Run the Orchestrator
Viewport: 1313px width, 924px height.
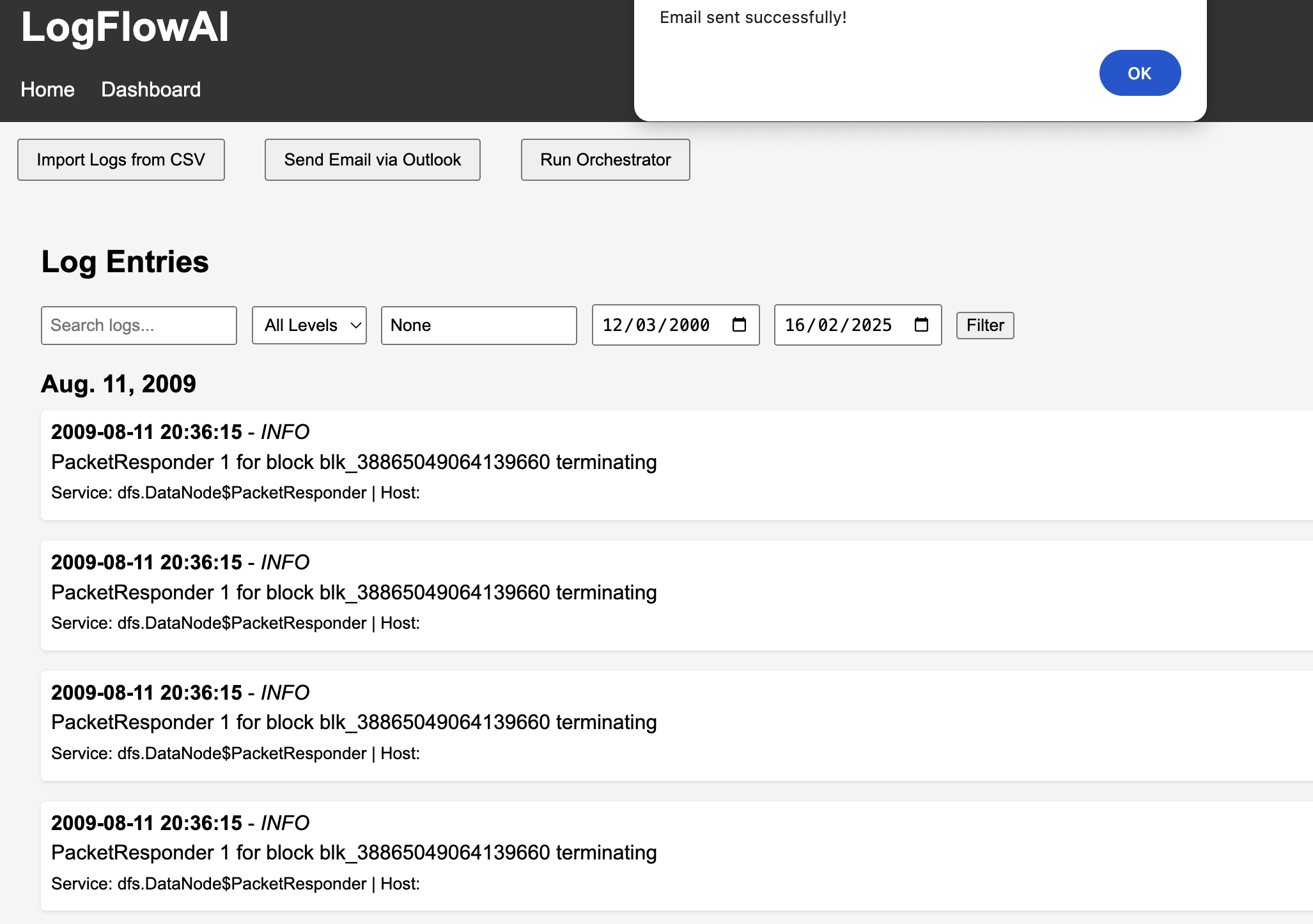point(605,160)
